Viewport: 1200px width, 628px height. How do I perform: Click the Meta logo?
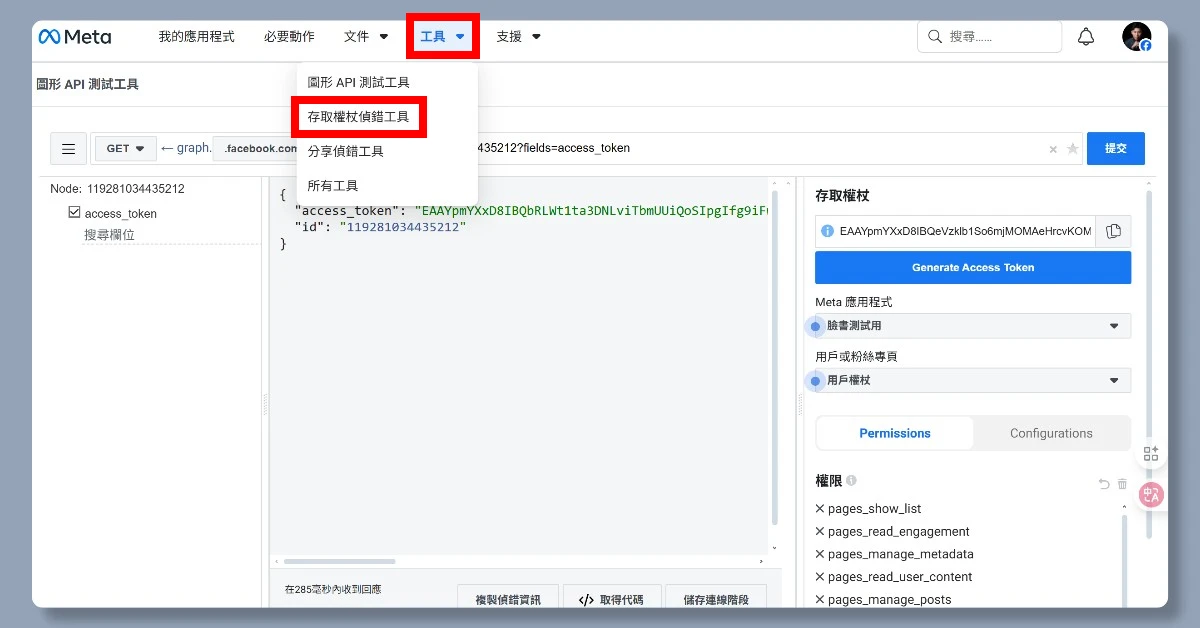pyautogui.click(x=75, y=37)
